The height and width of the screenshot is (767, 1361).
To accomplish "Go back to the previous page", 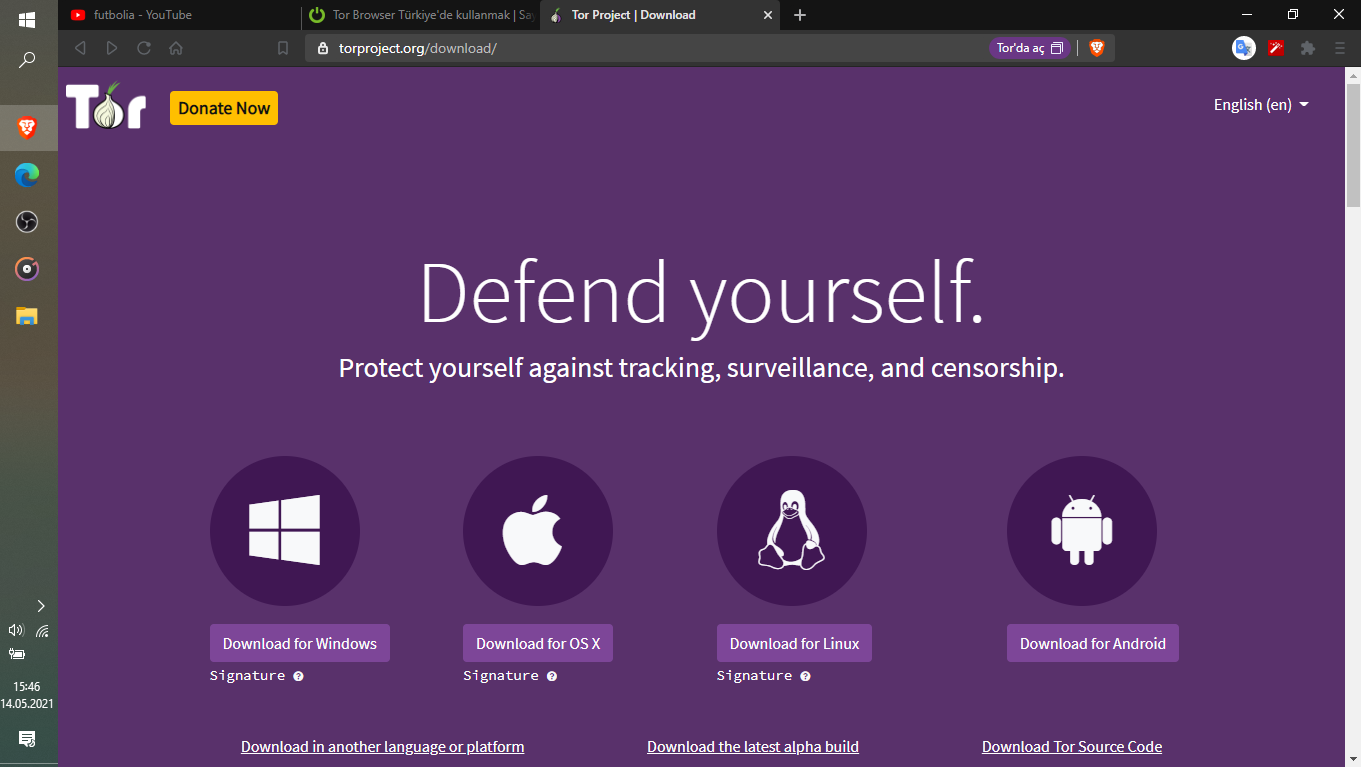I will (x=80, y=48).
